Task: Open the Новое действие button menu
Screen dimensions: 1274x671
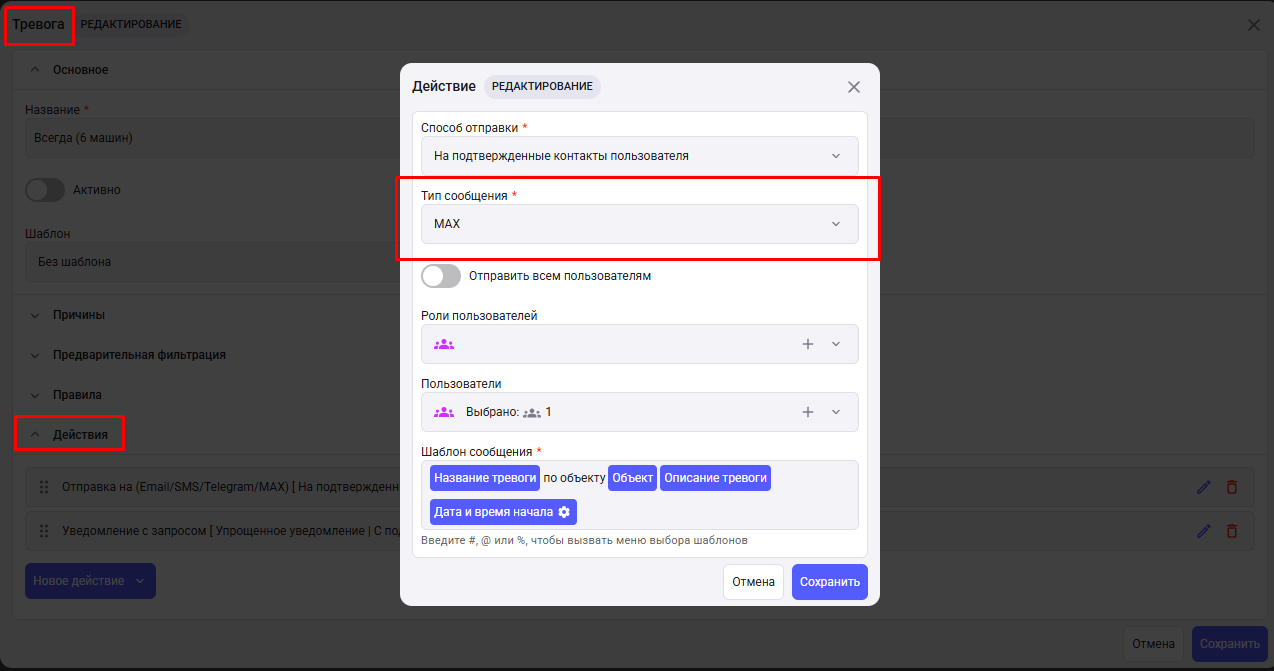Action: [90, 581]
